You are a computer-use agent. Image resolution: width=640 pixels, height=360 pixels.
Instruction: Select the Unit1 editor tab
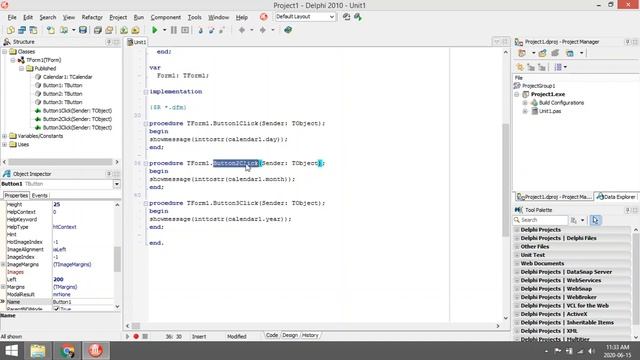click(x=137, y=42)
